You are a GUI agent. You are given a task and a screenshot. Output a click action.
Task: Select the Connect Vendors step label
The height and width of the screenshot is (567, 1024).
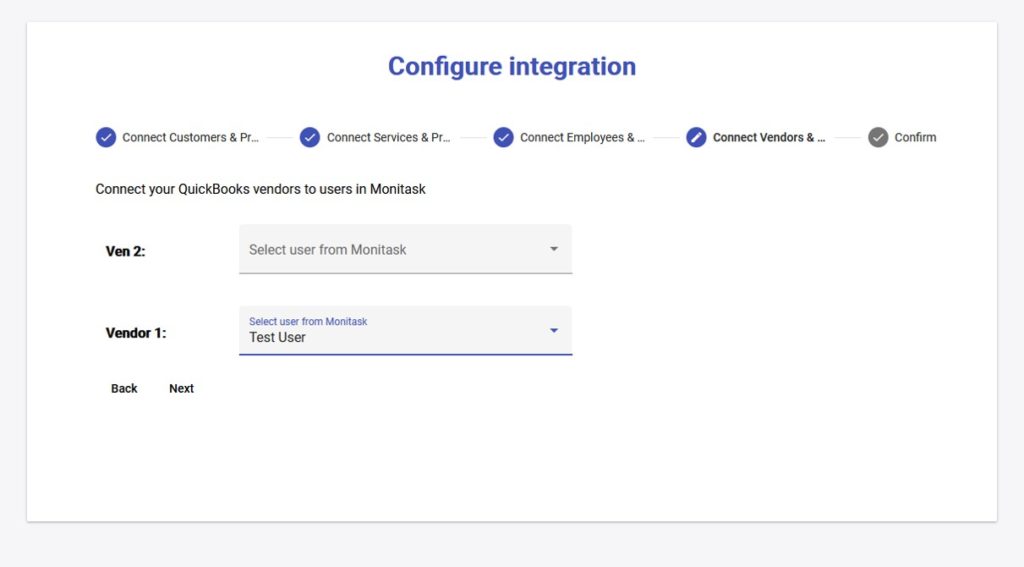click(768, 138)
